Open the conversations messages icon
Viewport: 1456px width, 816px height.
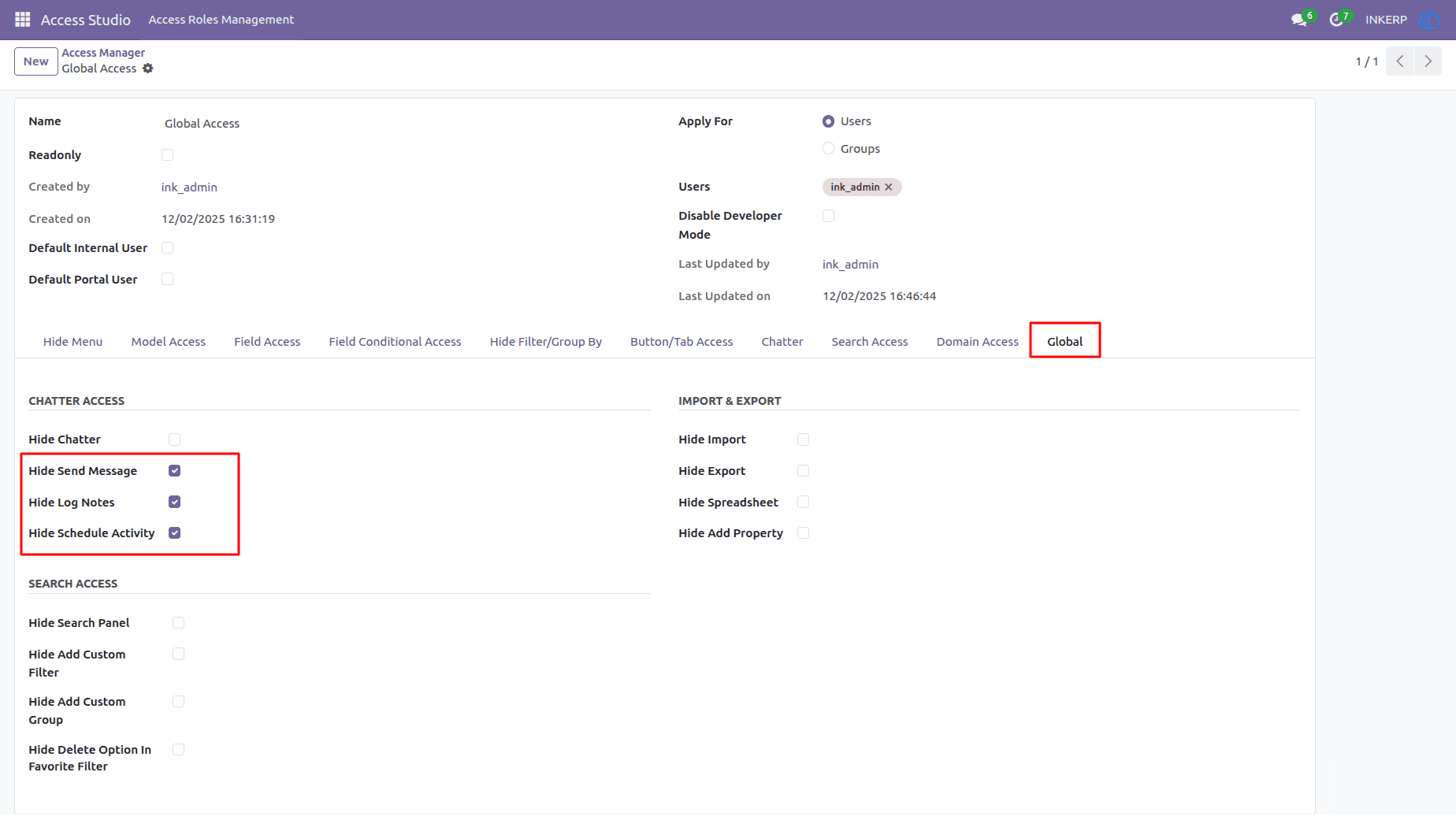1299,20
